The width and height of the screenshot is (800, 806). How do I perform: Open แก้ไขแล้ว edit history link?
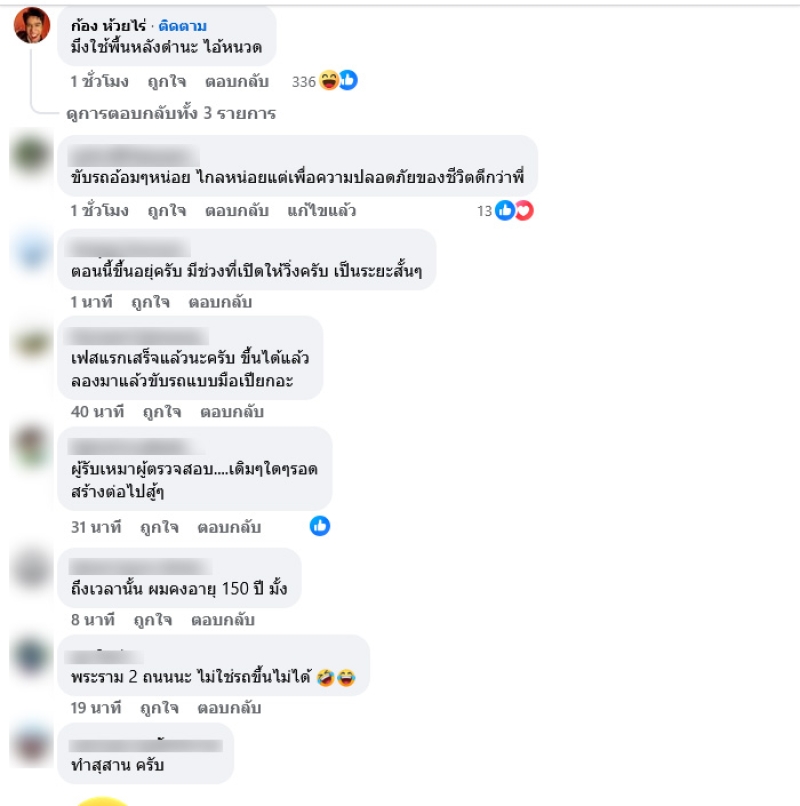click(322, 211)
